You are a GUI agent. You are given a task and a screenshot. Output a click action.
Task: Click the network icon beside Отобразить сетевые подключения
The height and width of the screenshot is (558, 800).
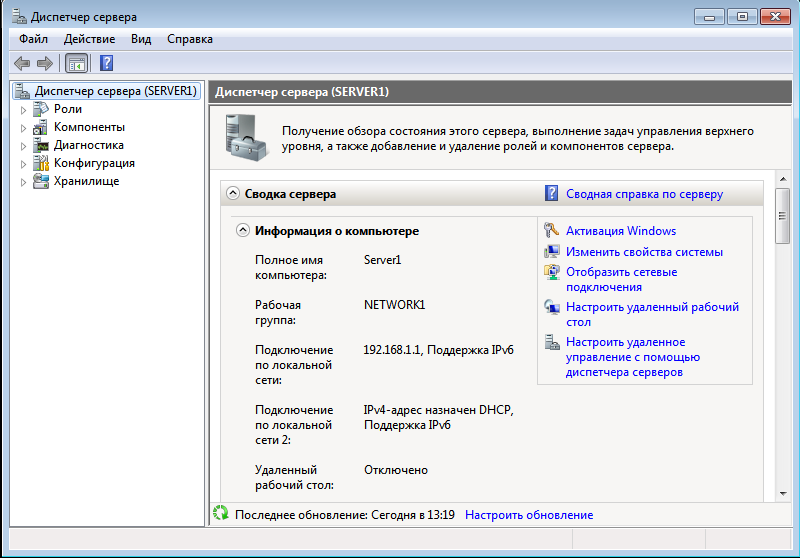coord(552,272)
